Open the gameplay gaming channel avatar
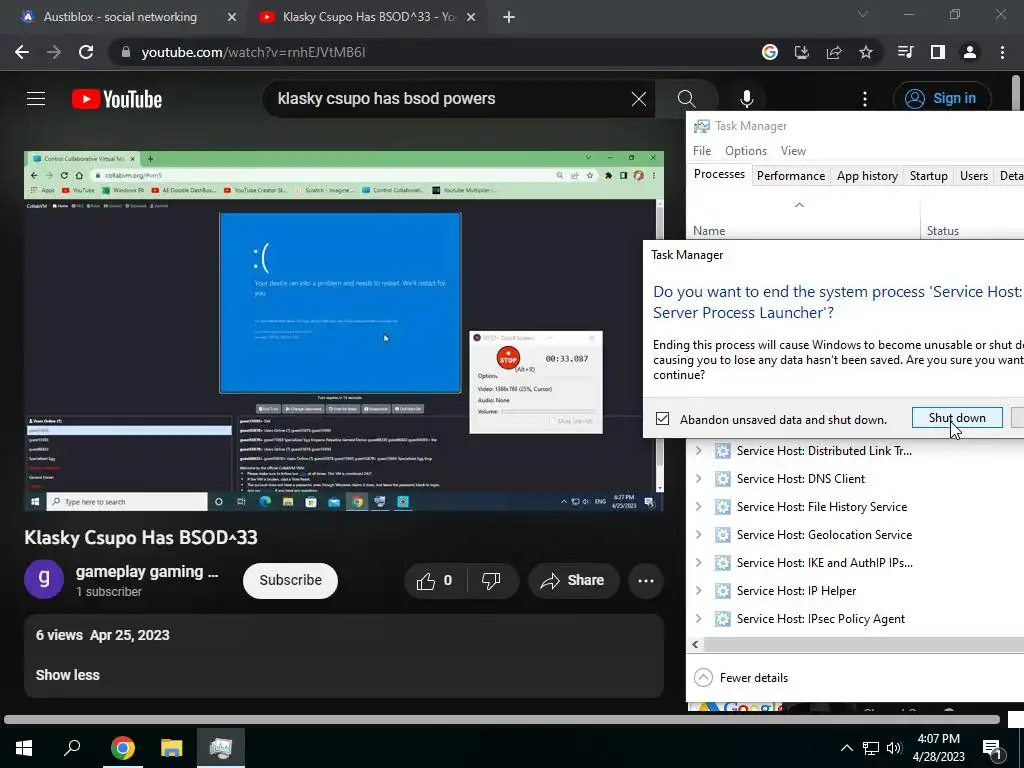 coord(44,579)
